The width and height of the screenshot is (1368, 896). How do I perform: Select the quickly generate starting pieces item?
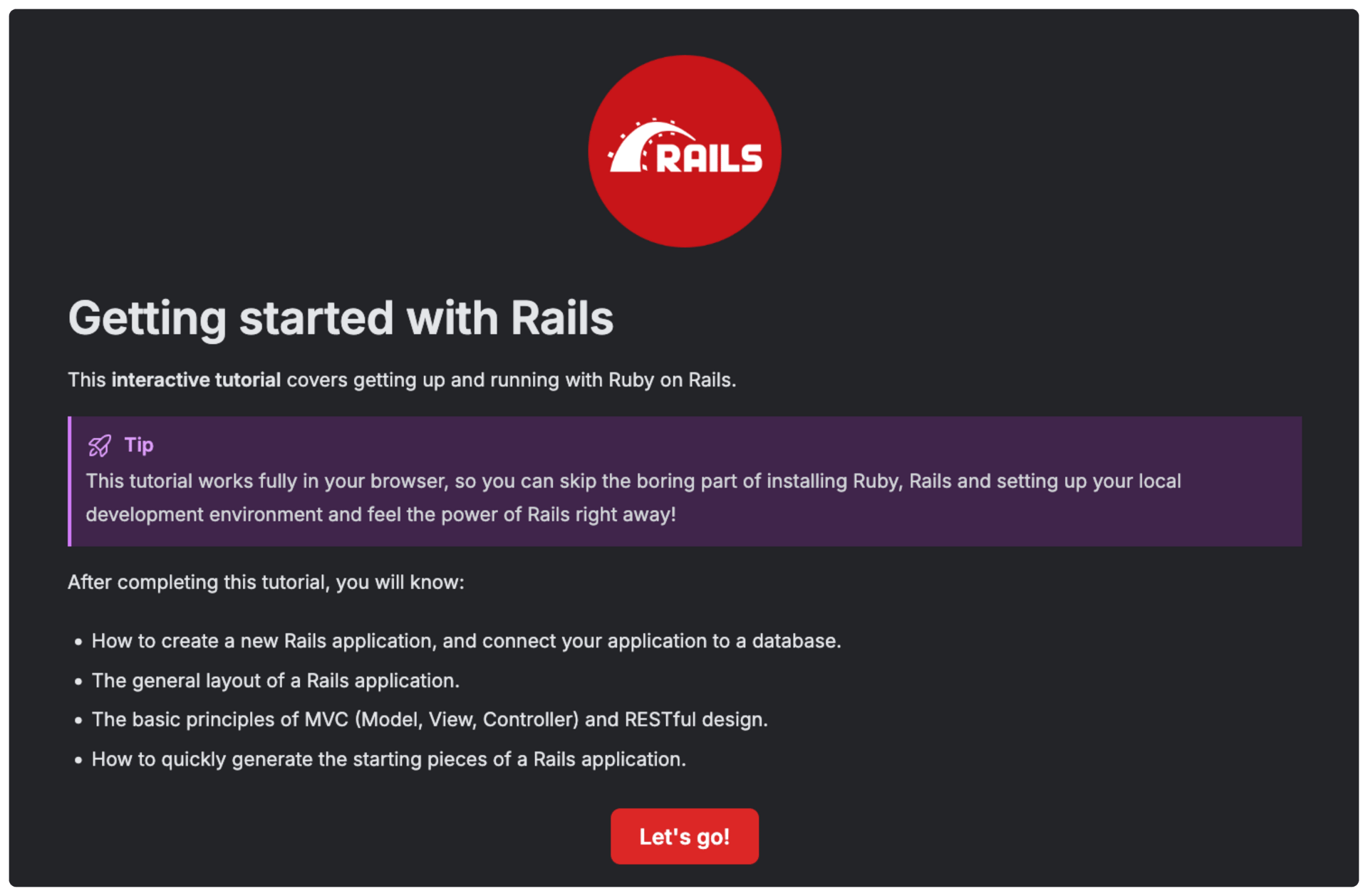coord(388,759)
